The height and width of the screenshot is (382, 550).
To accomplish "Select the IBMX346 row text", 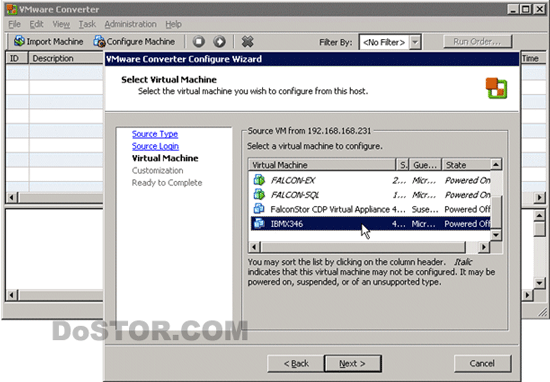I will 287,224.
